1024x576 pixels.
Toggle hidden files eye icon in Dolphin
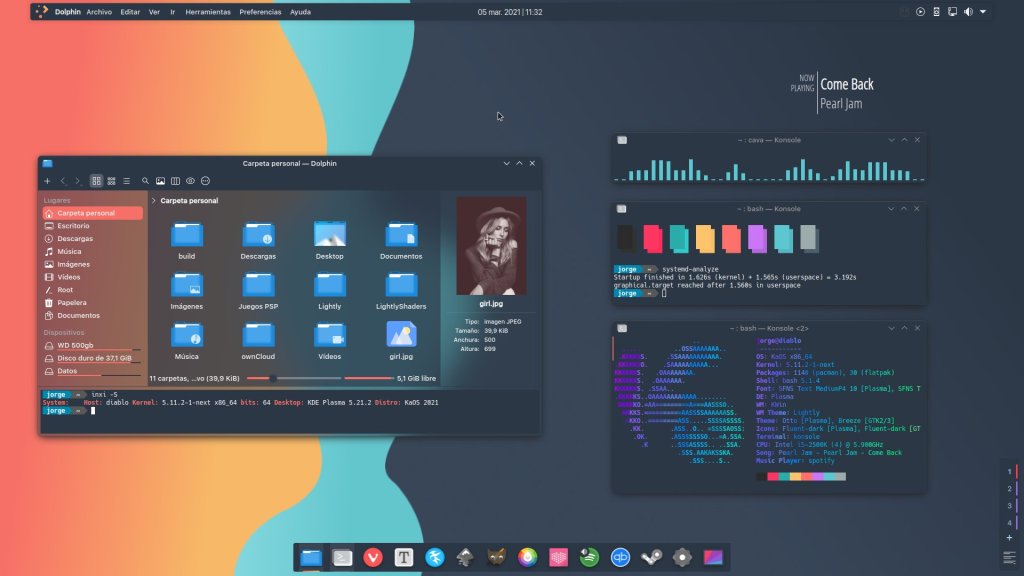[190, 181]
